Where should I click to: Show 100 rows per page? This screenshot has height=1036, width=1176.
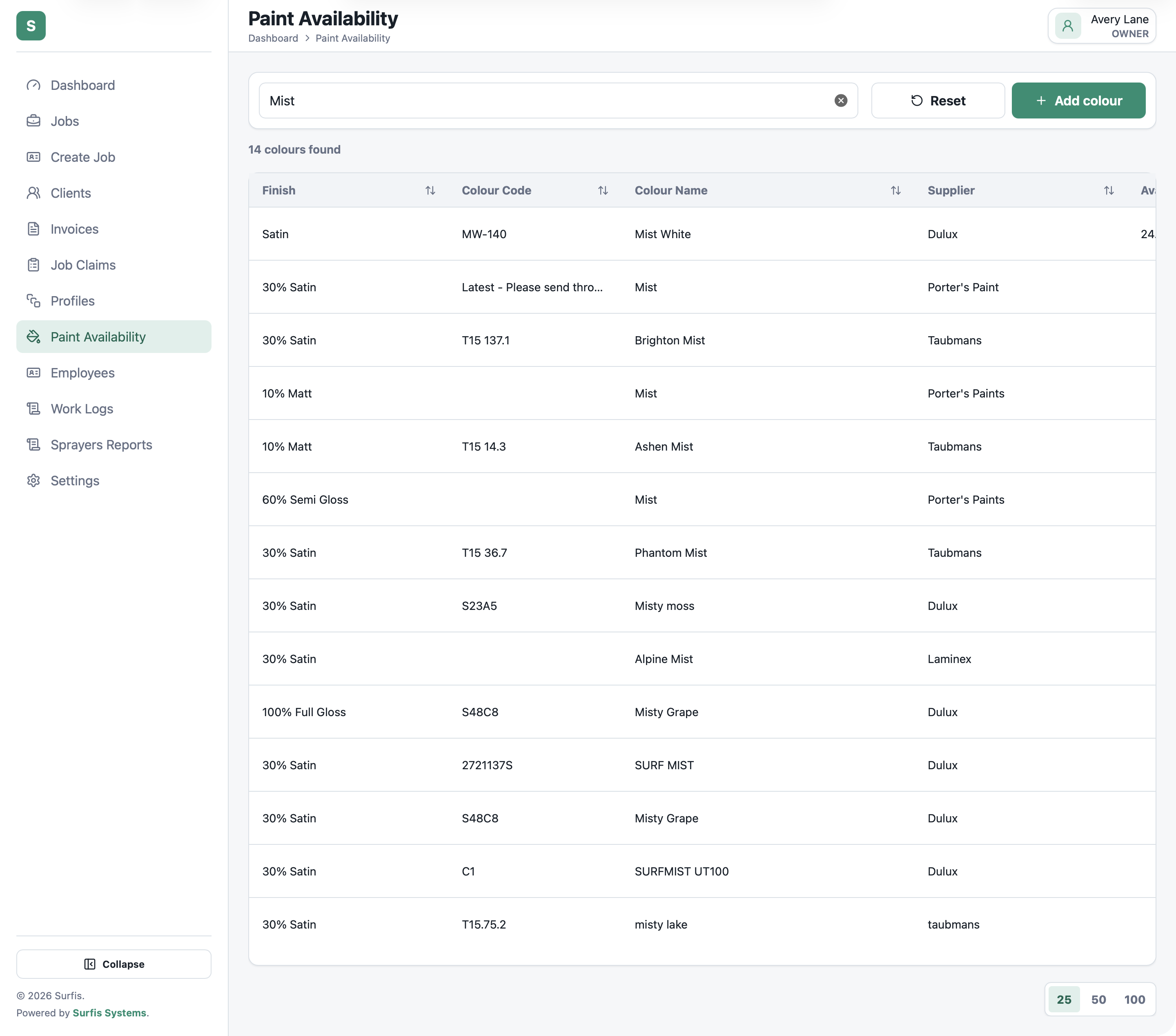point(1135,1000)
